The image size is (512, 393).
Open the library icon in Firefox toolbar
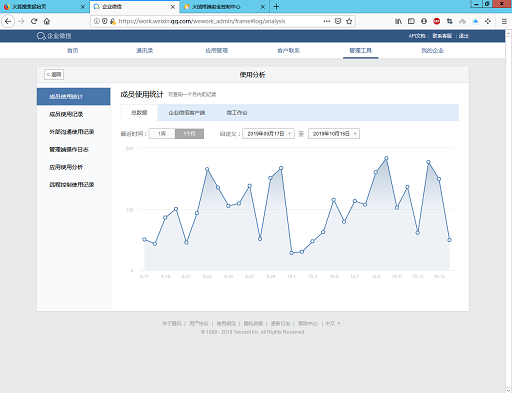coord(398,21)
